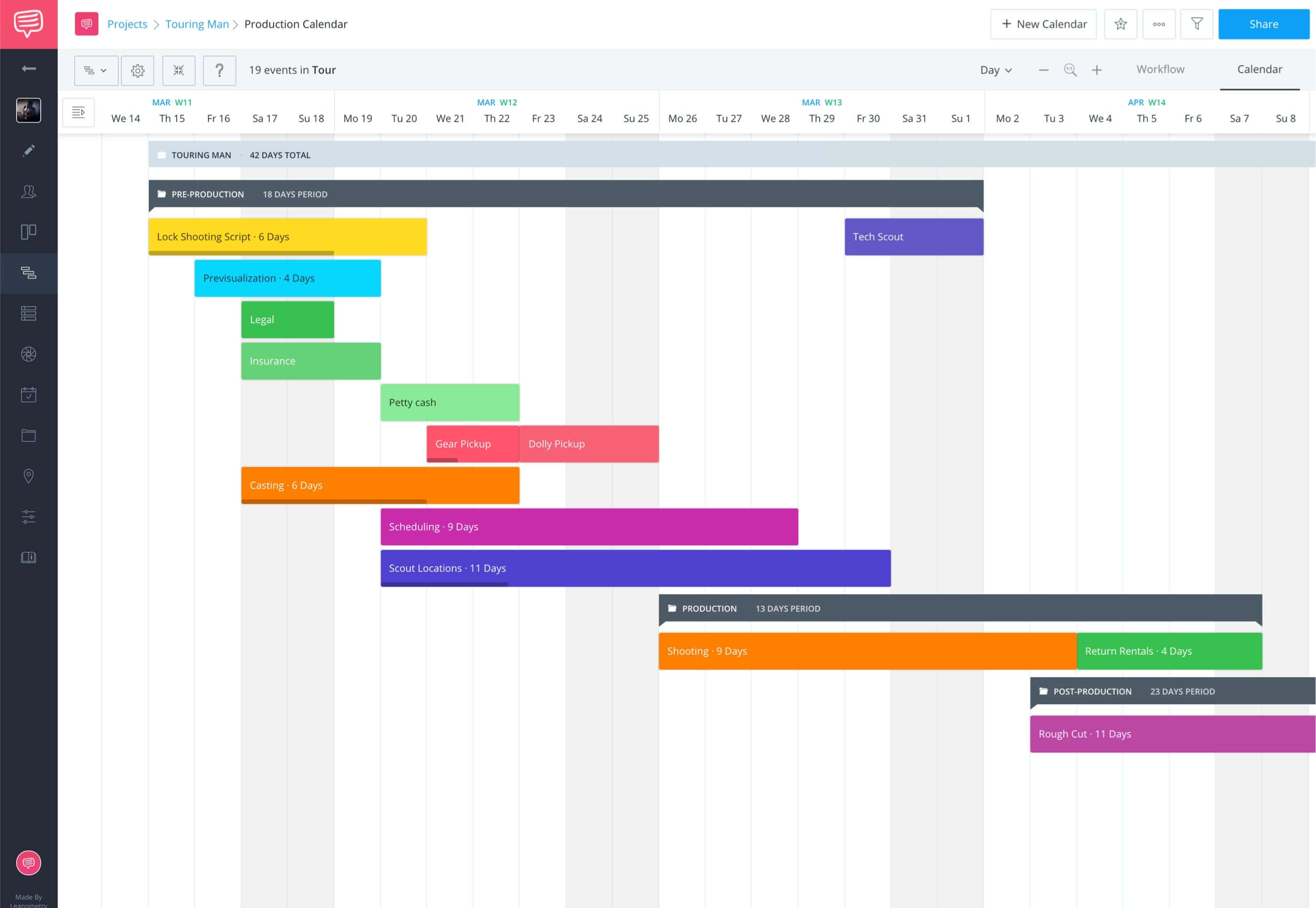Click the layers/board icon in sidebar
1316x908 pixels.
click(x=28, y=232)
